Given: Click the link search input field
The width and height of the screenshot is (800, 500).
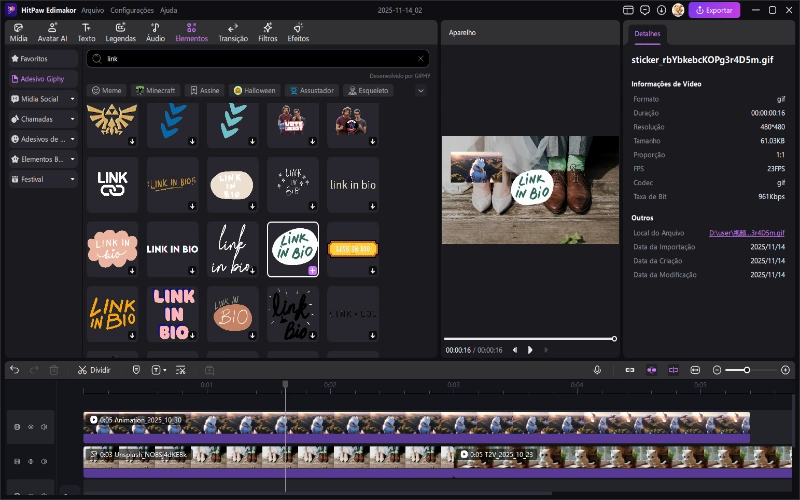Looking at the screenshot, I should tap(258, 59).
